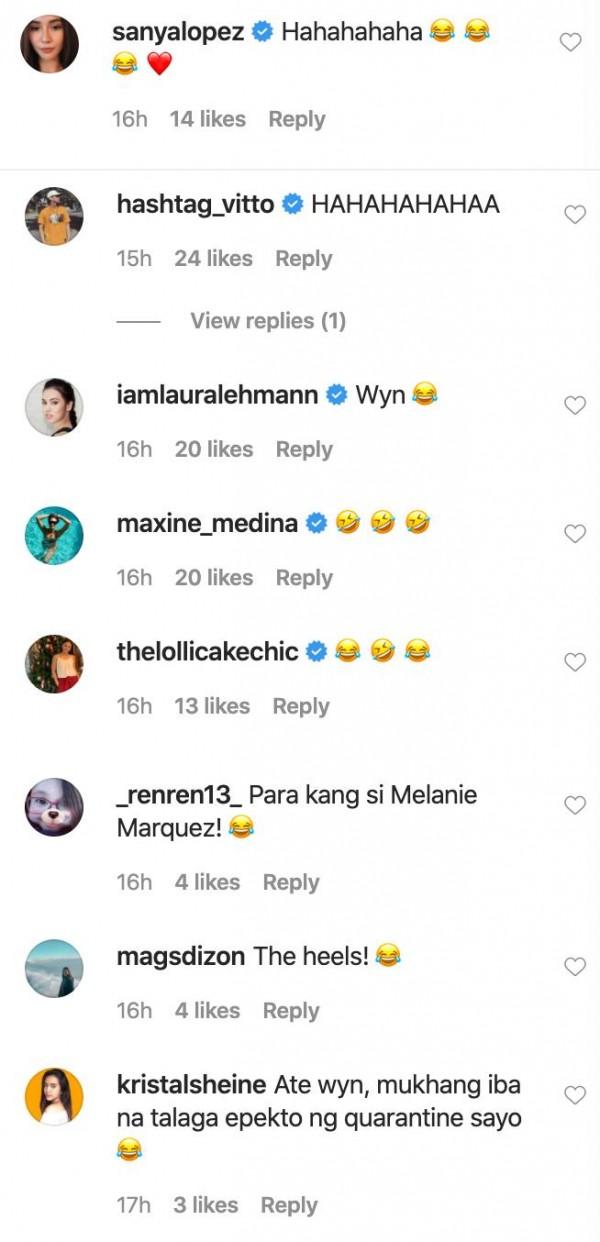Like iamlauralehmann's comment via heart icon
Image resolution: width=600 pixels, height=1242 pixels.
(x=574, y=405)
